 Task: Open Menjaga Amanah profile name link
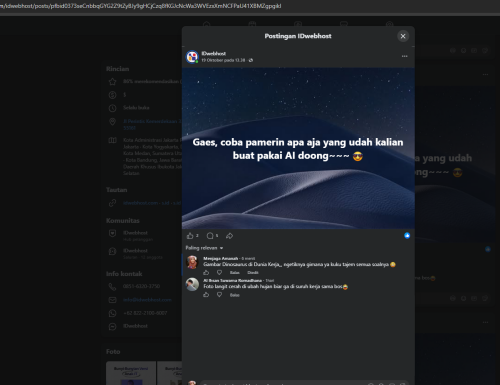pyautogui.click(x=221, y=258)
